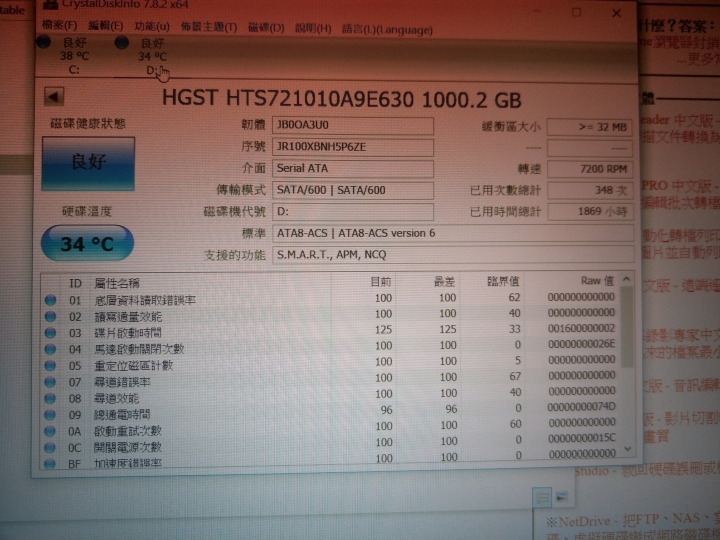Click status dot of attribute 0C
The height and width of the screenshot is (540, 720).
[51, 448]
